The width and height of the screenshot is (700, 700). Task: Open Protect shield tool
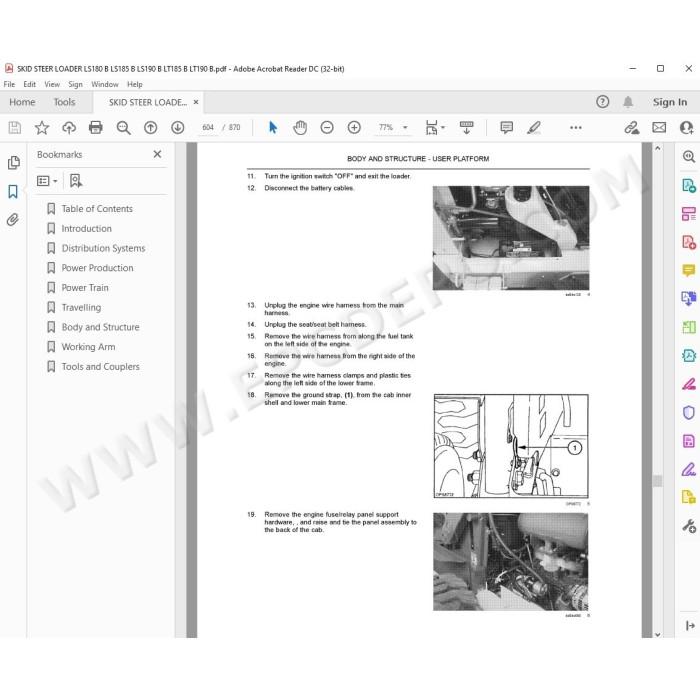tap(689, 412)
